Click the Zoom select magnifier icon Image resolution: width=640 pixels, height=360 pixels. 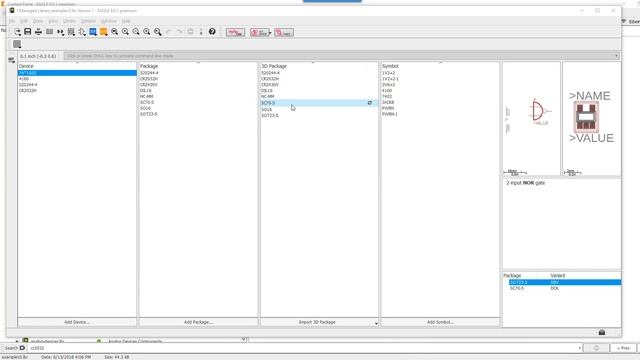tap(158, 32)
